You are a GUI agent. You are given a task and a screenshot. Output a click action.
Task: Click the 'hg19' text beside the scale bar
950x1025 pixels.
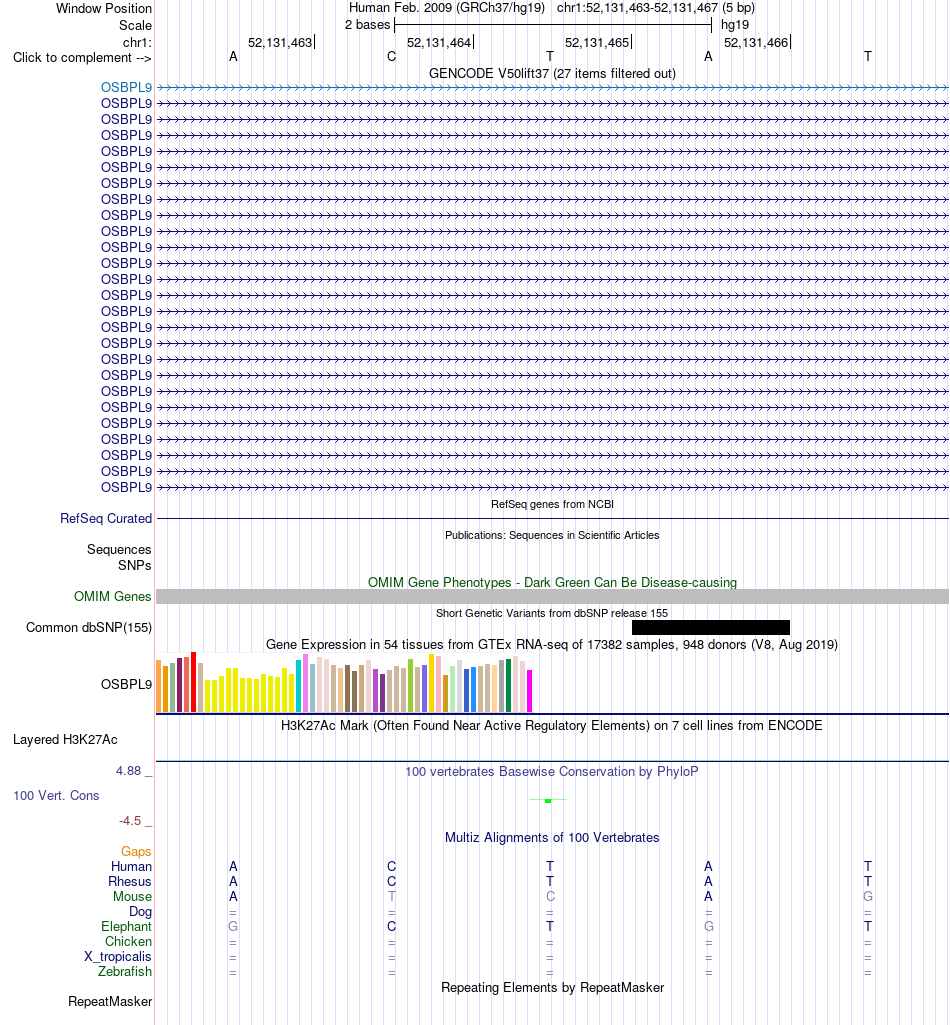tap(735, 25)
